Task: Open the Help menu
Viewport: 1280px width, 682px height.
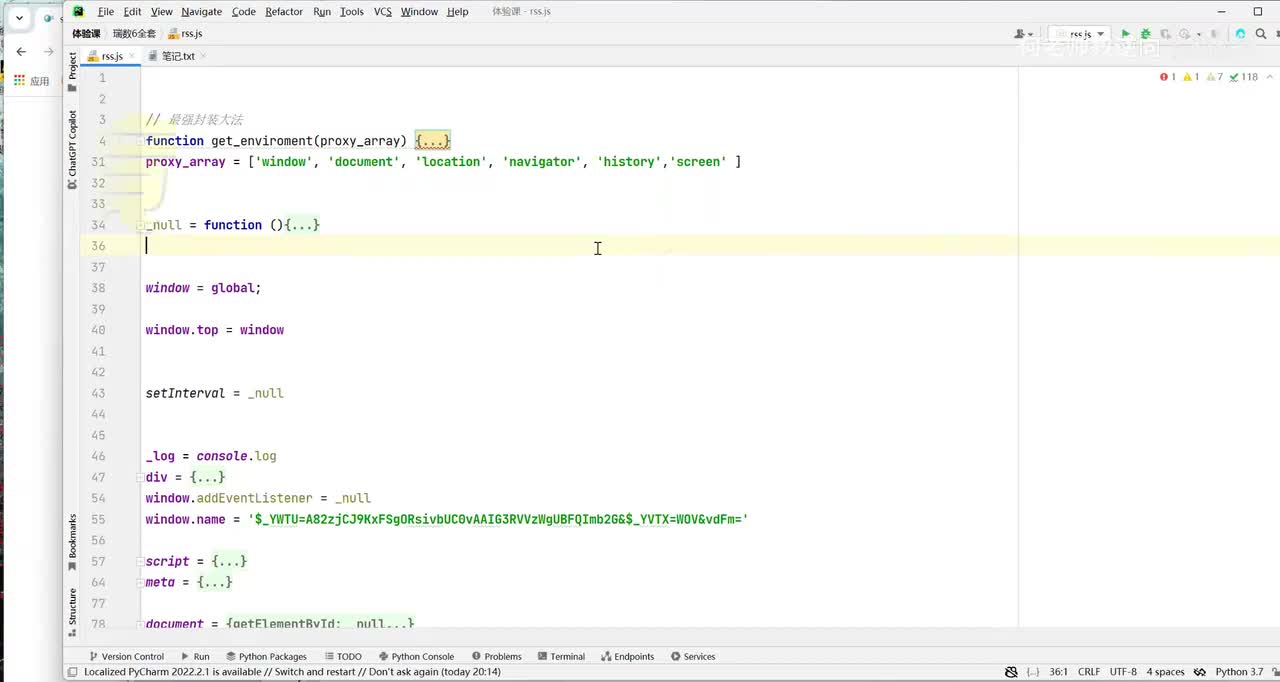Action: (457, 12)
